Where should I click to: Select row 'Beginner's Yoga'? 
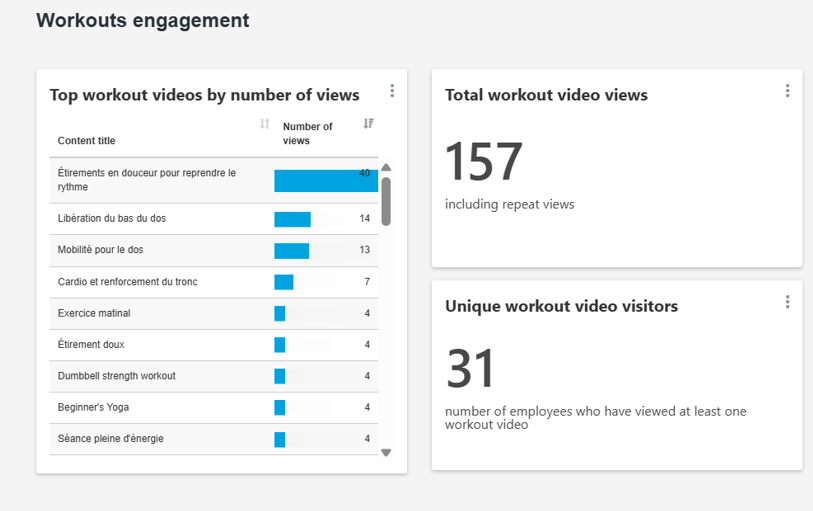[214, 407]
